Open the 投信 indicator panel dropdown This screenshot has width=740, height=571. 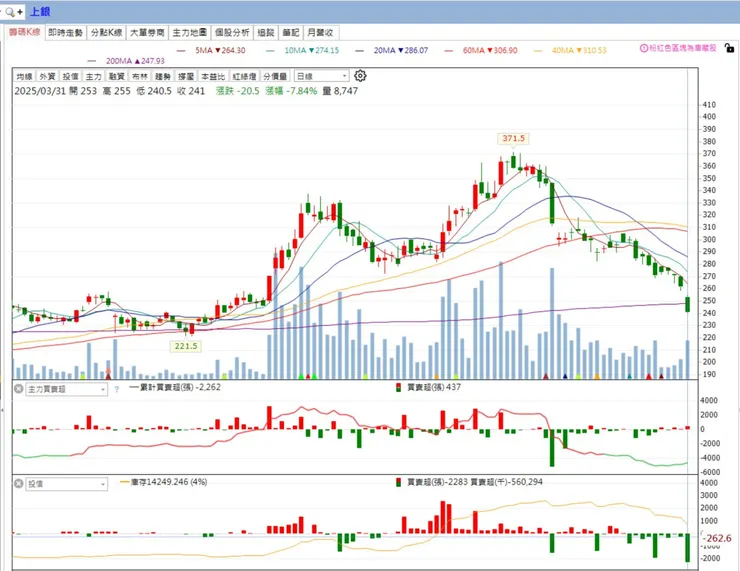(66, 484)
